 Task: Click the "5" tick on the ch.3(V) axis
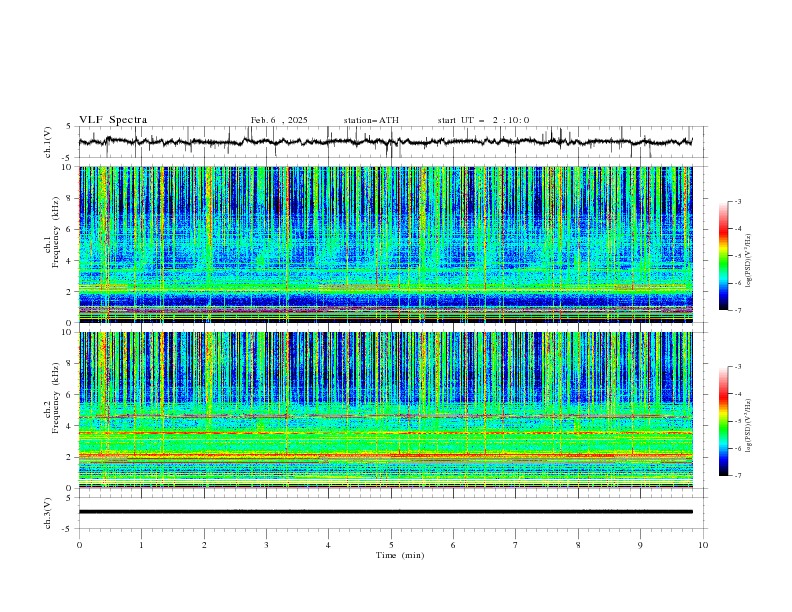point(69,497)
